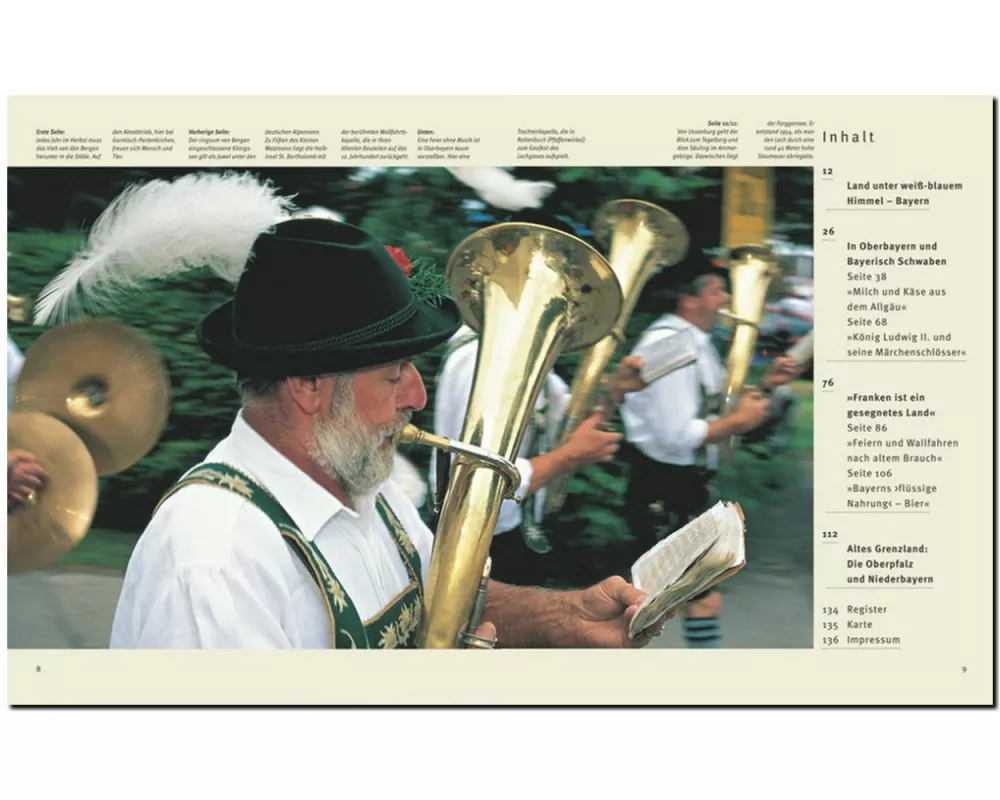Select page number 112 in contents
The width and height of the screenshot is (1000, 800).
coord(830,535)
